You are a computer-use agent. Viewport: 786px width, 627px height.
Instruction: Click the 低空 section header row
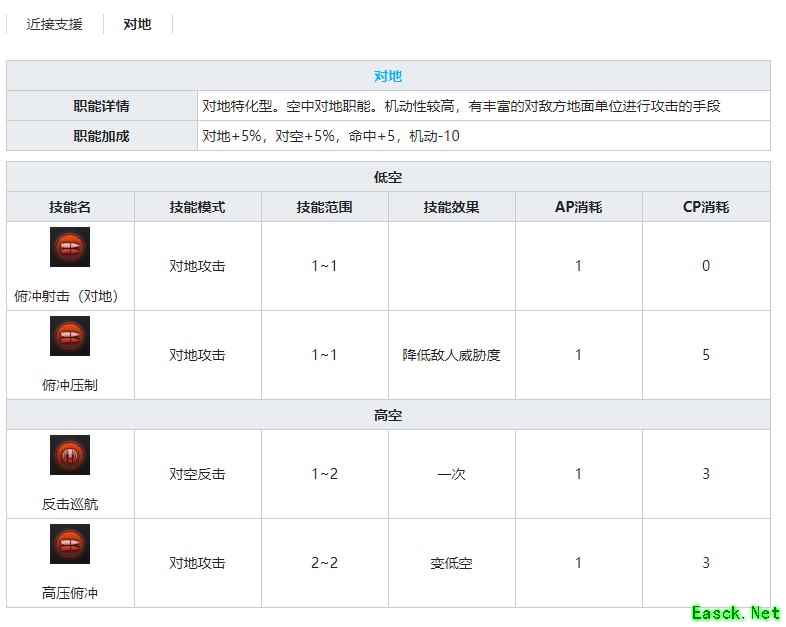point(388,177)
